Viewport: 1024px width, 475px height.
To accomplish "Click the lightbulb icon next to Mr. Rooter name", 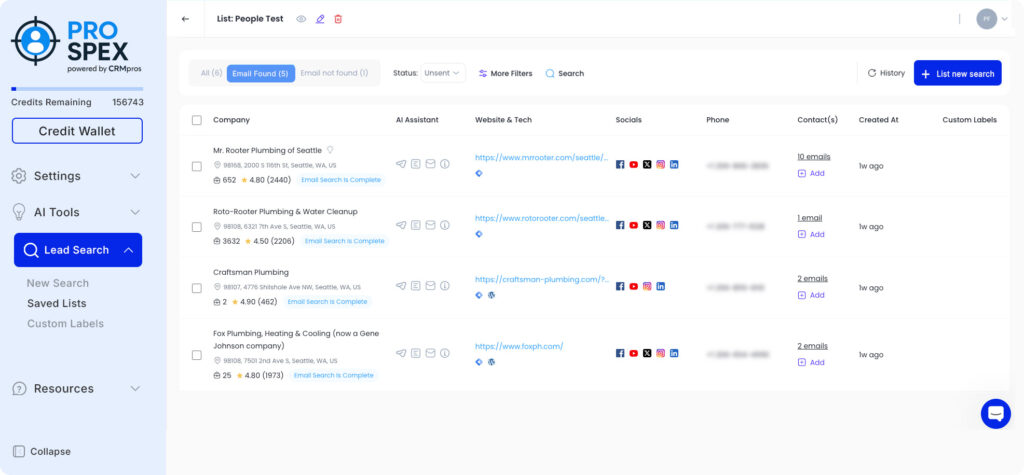I will pos(330,150).
